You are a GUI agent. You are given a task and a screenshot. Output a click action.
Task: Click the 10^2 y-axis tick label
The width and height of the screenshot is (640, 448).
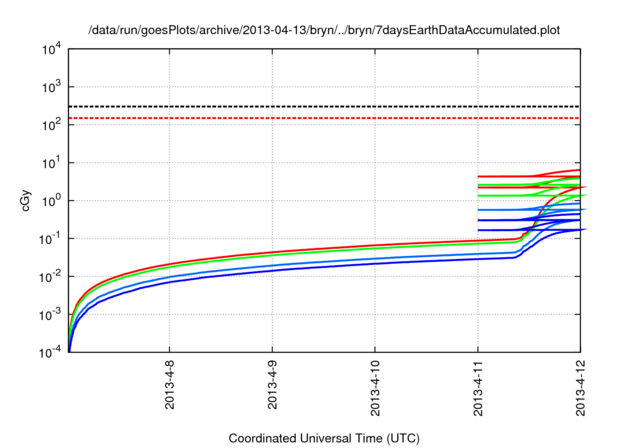click(51, 124)
